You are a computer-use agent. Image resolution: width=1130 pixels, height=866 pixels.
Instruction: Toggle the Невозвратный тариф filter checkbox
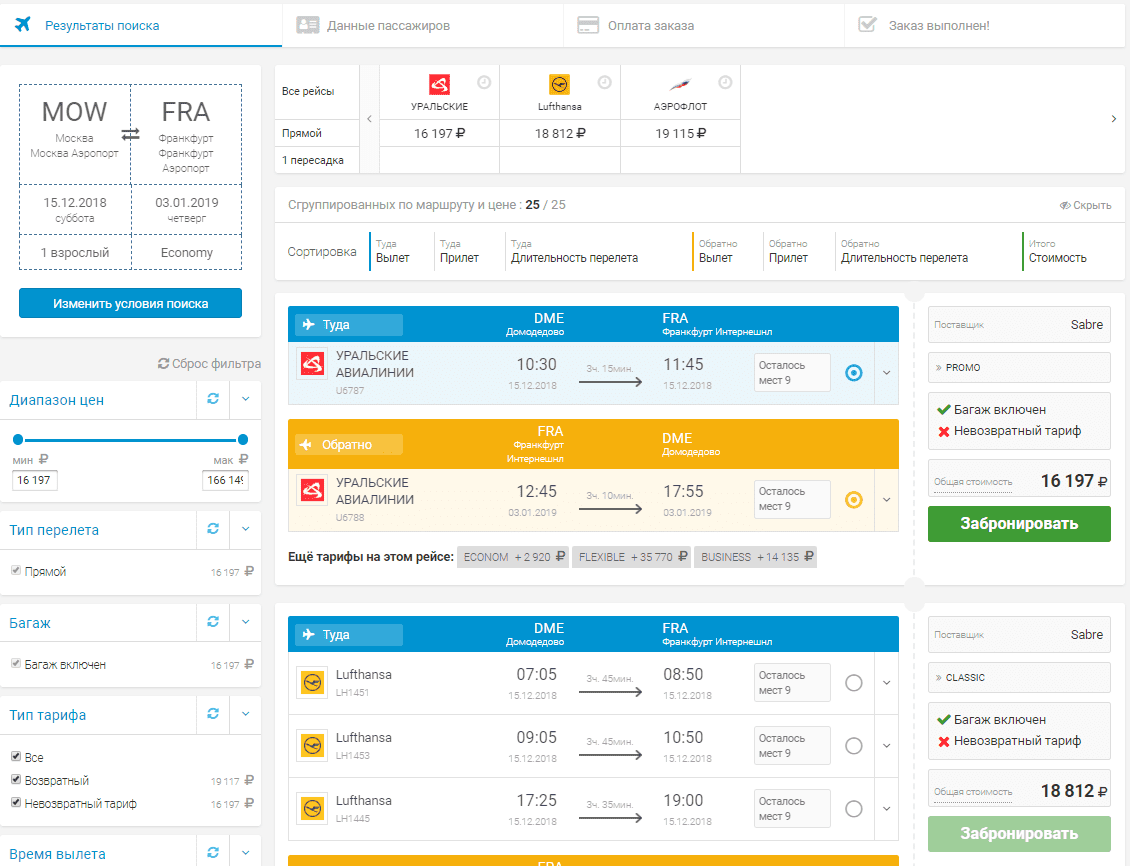coord(16,802)
